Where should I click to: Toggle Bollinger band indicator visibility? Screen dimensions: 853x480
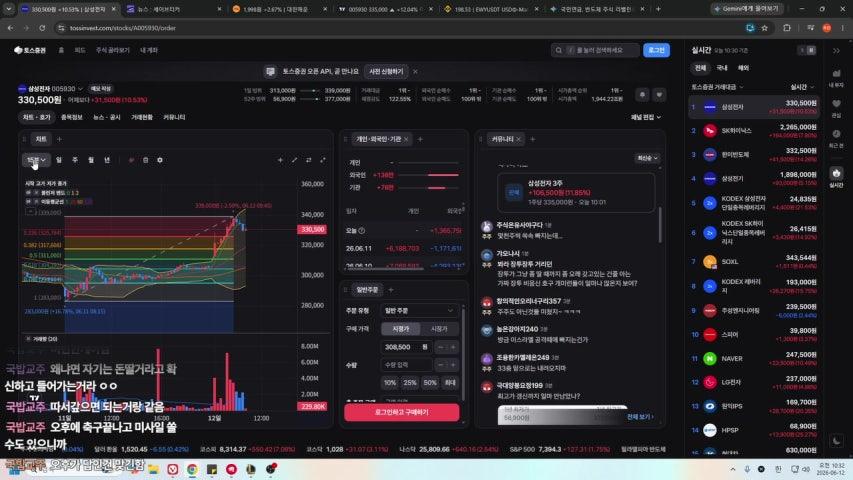click(28, 193)
